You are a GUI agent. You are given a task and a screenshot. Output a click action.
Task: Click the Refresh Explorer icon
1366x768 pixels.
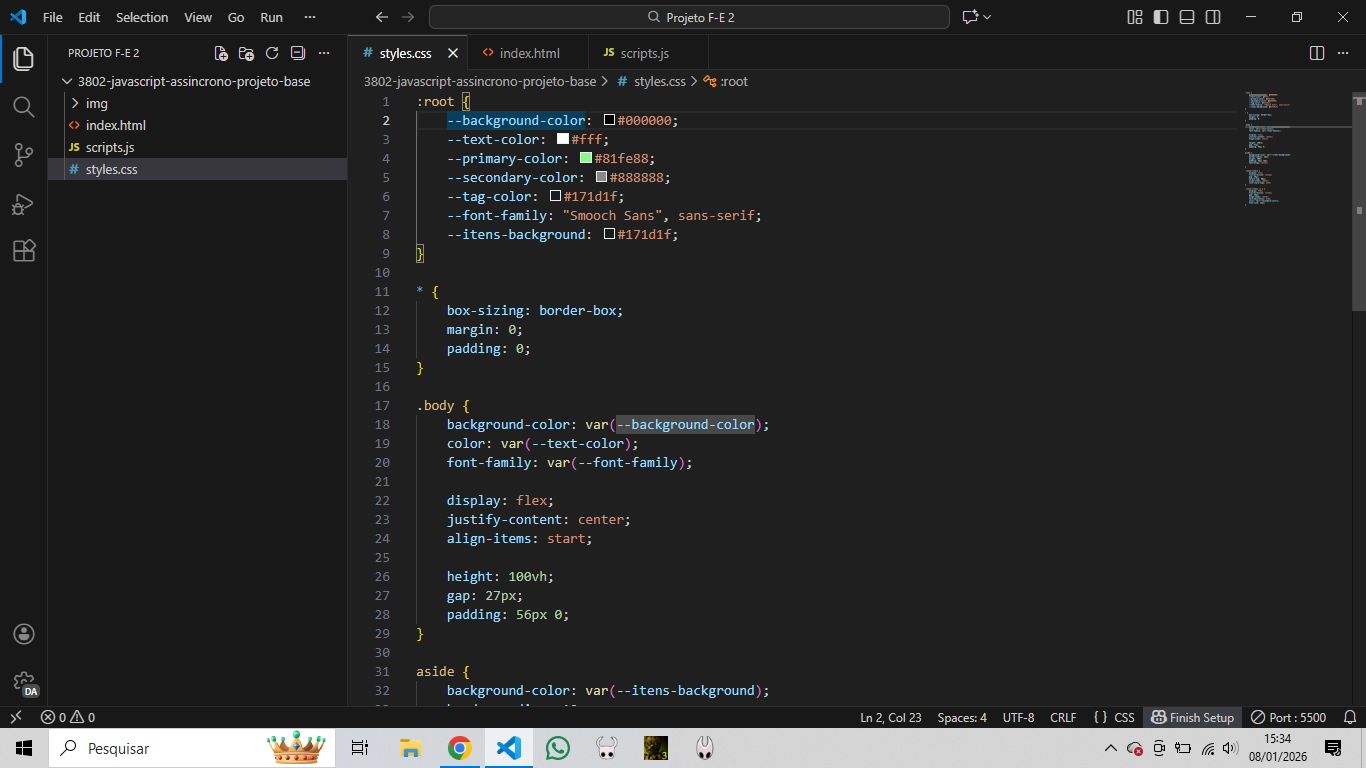point(272,53)
